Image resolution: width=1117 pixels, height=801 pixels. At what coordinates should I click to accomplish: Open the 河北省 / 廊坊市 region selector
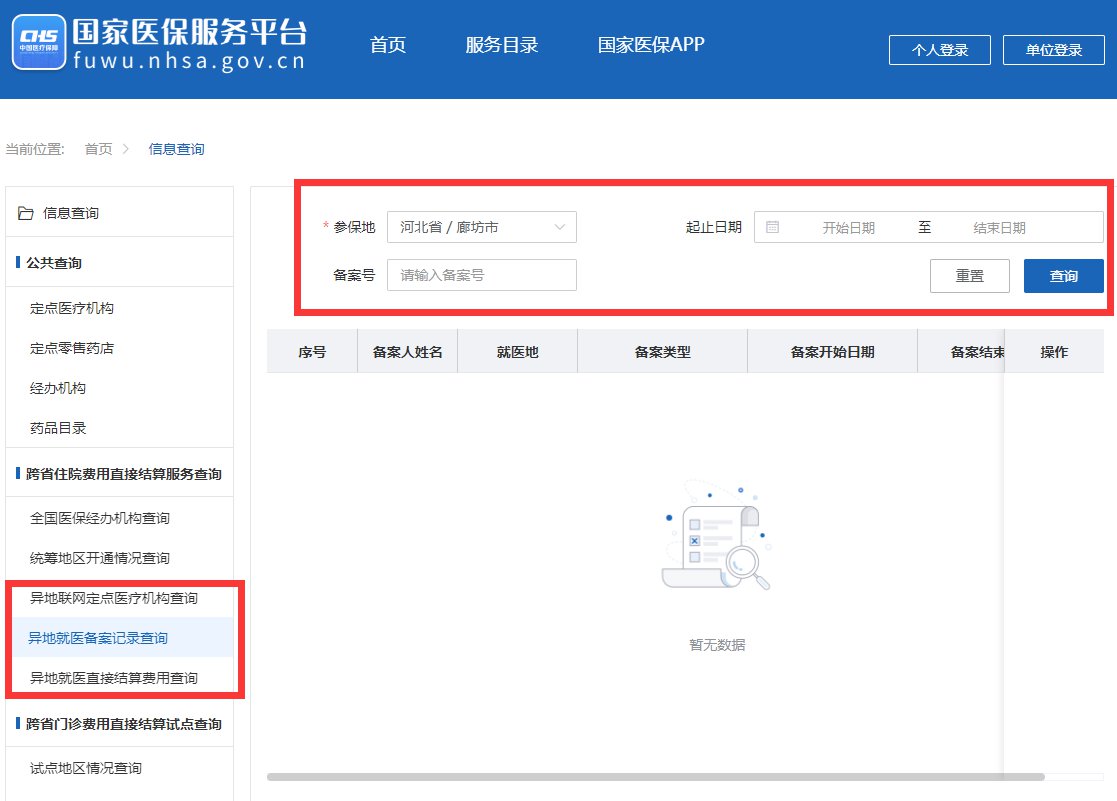point(470,227)
